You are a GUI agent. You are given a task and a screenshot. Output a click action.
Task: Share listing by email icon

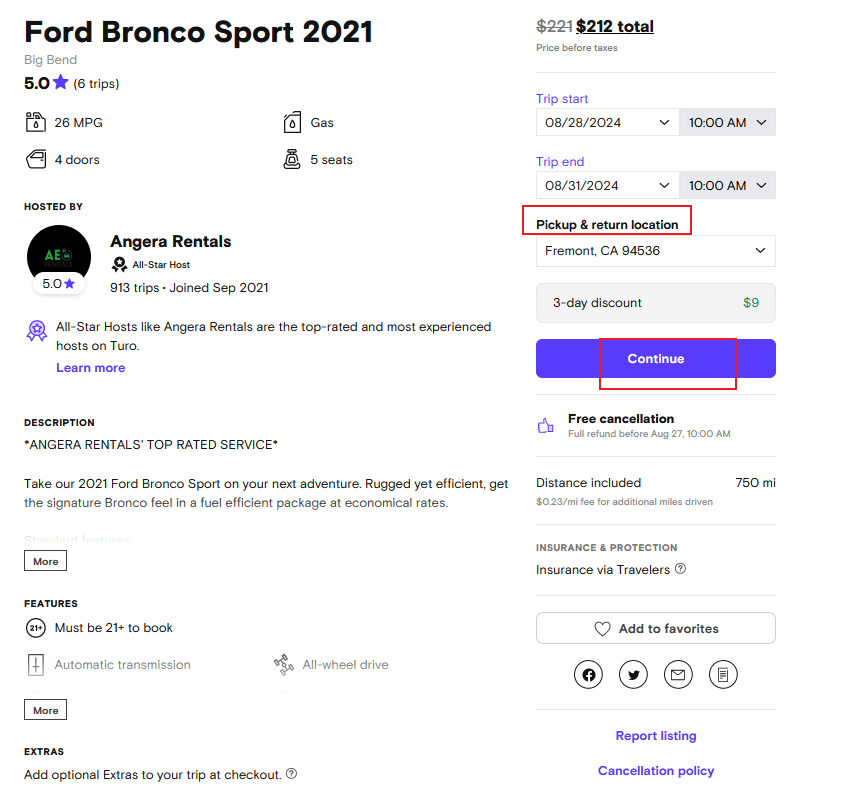(x=678, y=675)
